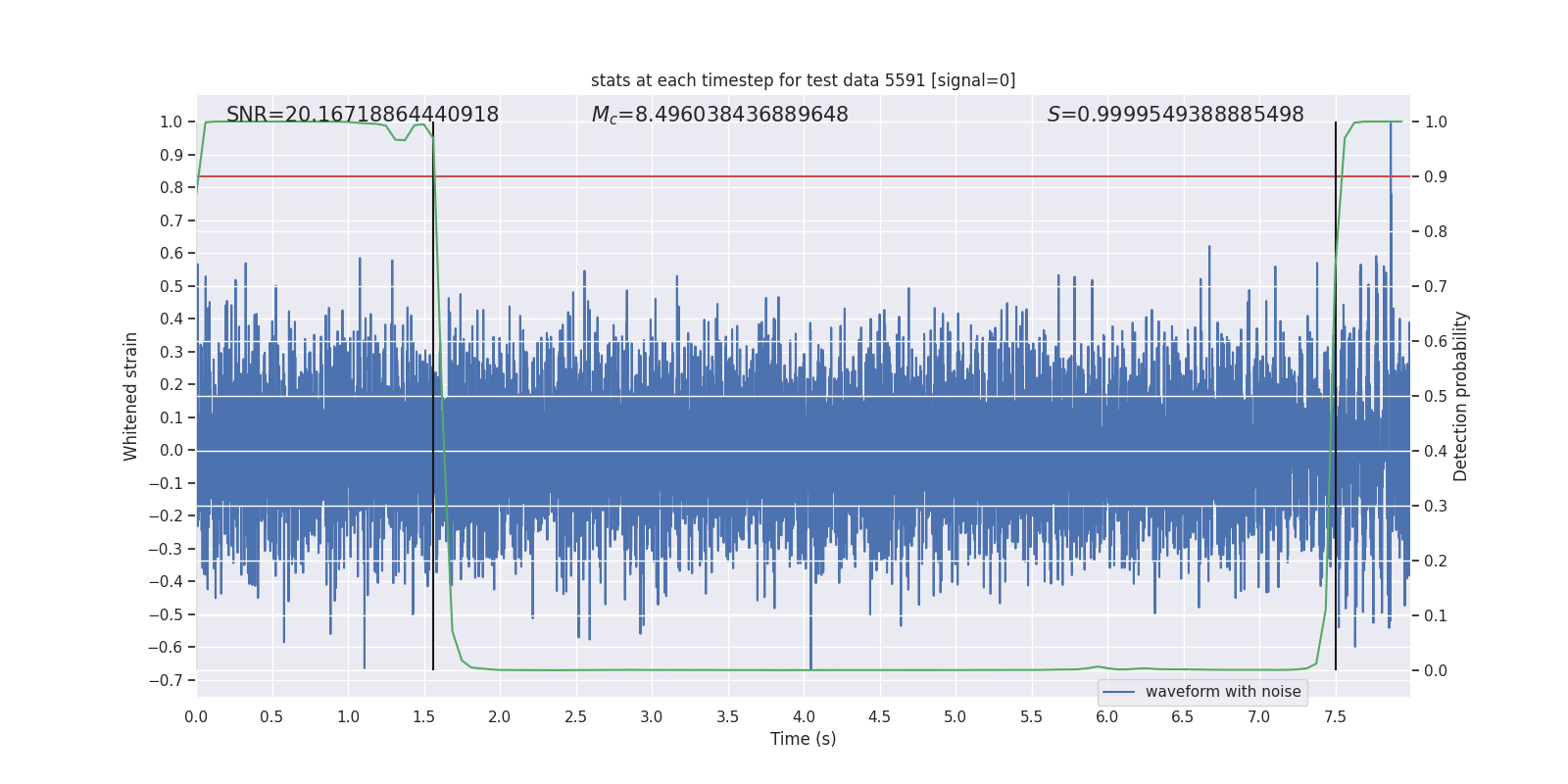Select the 5.0 tick on the time axis
The image size is (1568, 784).
point(955,717)
